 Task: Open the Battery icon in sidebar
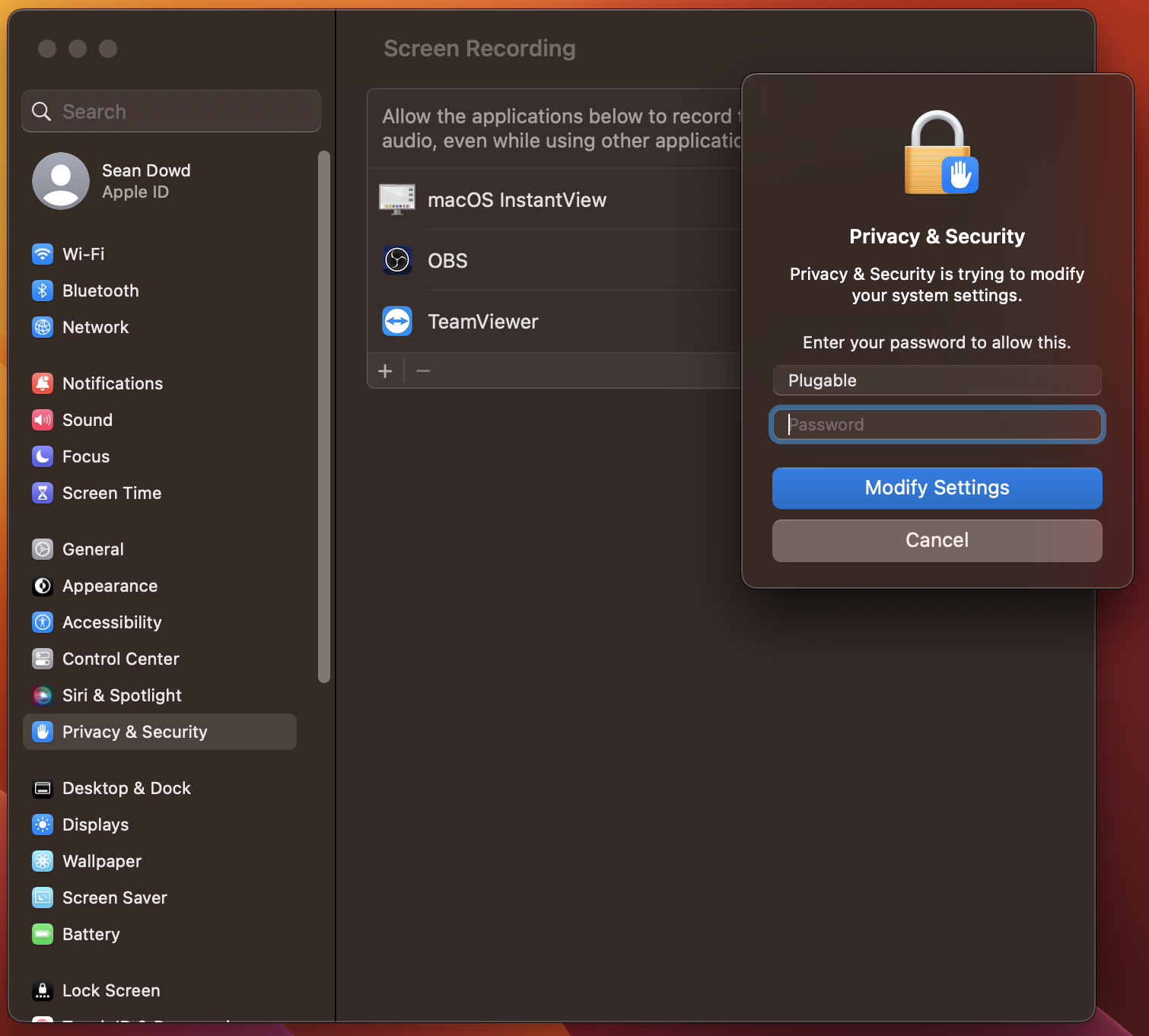pyautogui.click(x=43, y=934)
